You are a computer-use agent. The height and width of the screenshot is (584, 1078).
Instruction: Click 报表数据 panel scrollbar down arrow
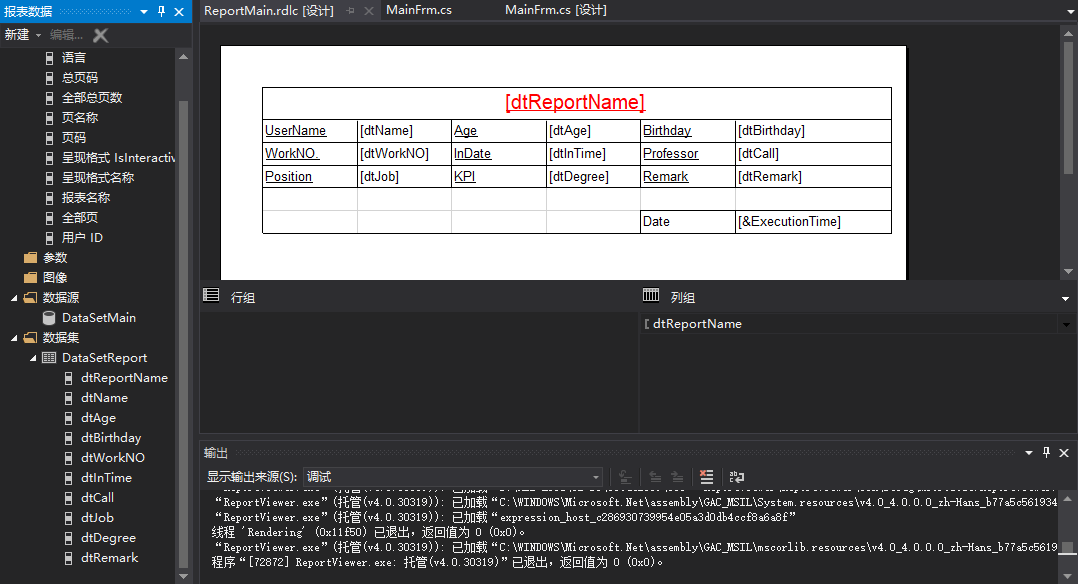point(183,576)
